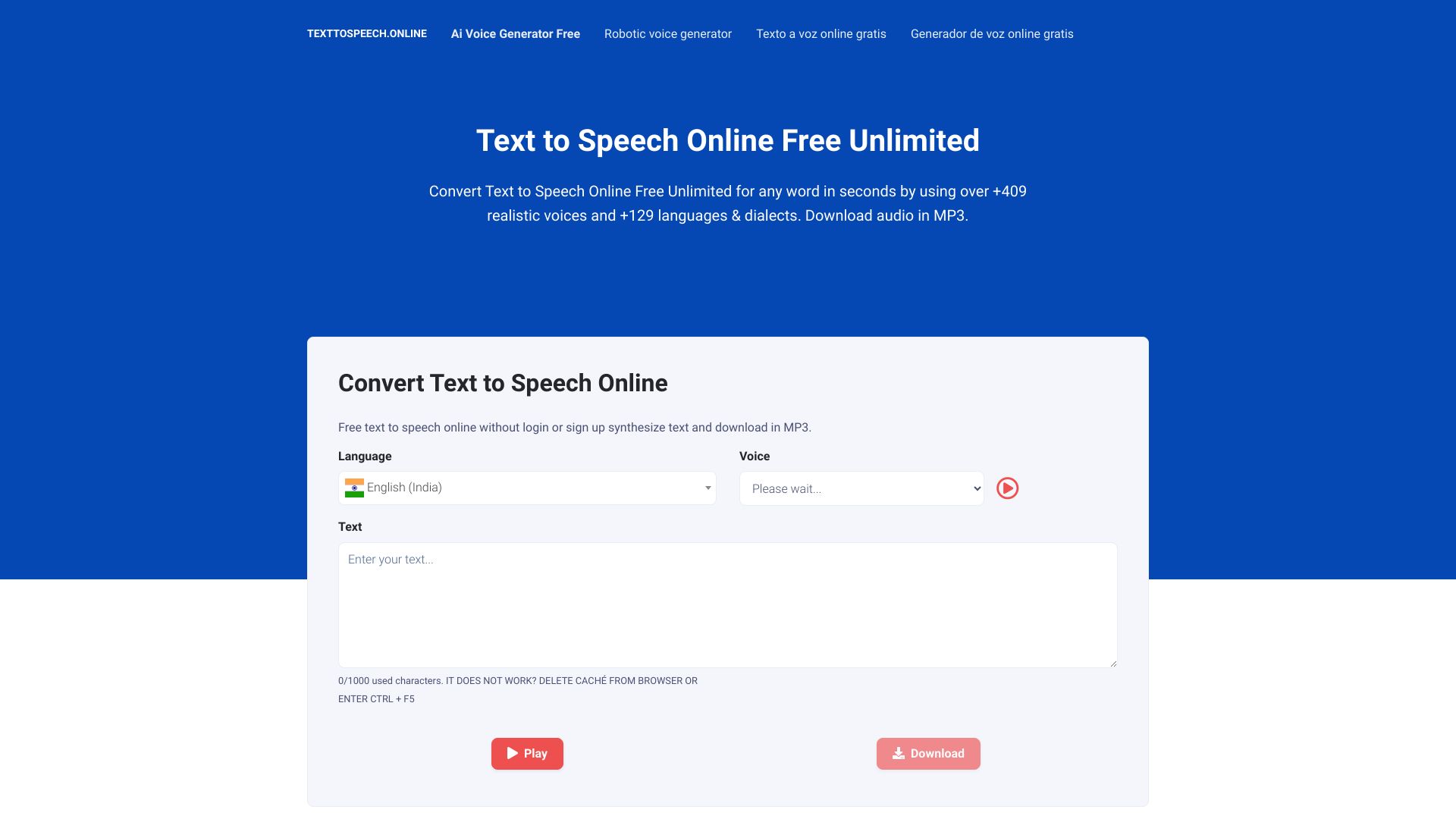This screenshot has height=819, width=1456.
Task: Click the Play button to synthesize speech
Action: tap(527, 754)
